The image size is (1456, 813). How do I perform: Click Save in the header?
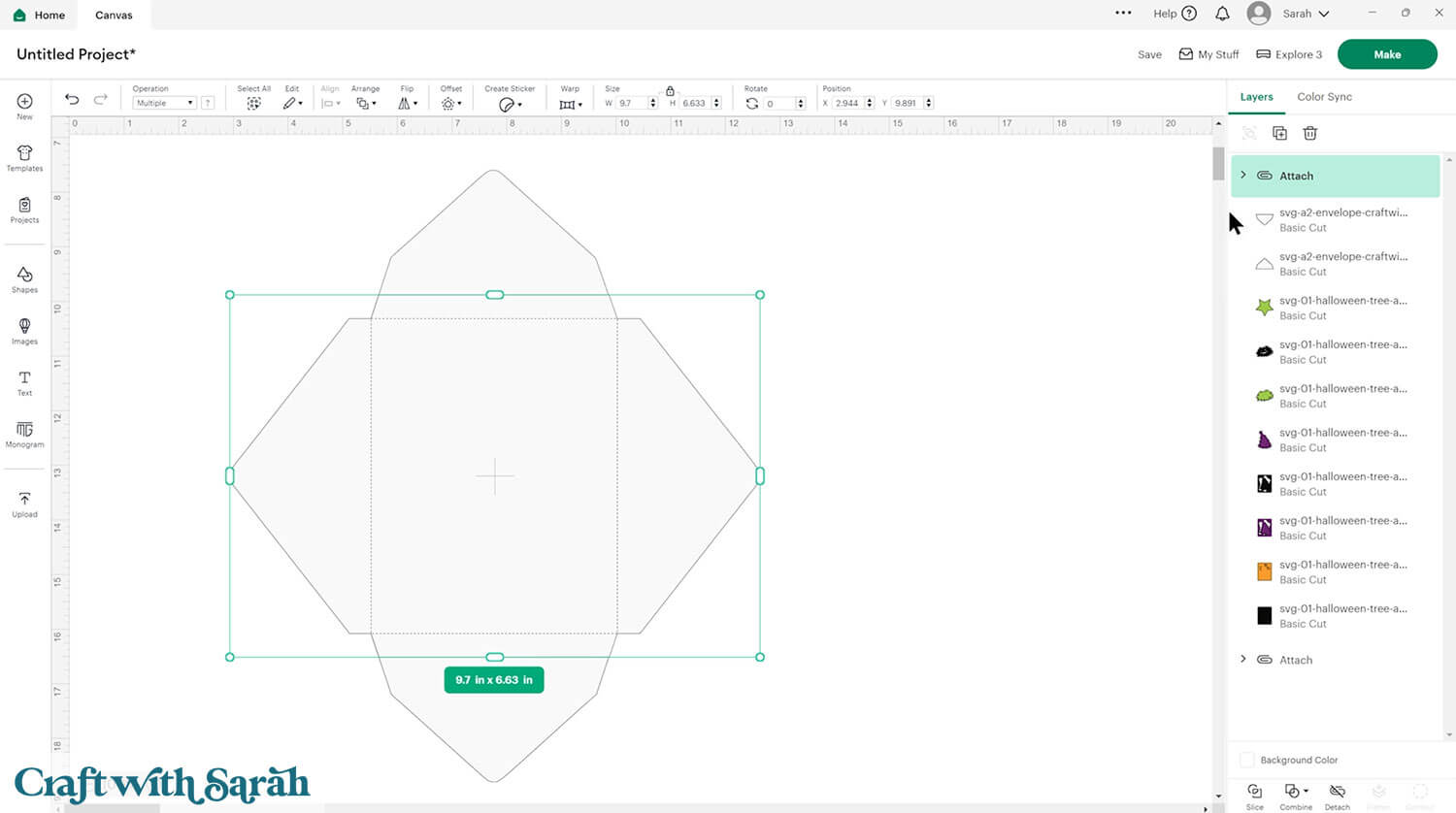(1149, 55)
